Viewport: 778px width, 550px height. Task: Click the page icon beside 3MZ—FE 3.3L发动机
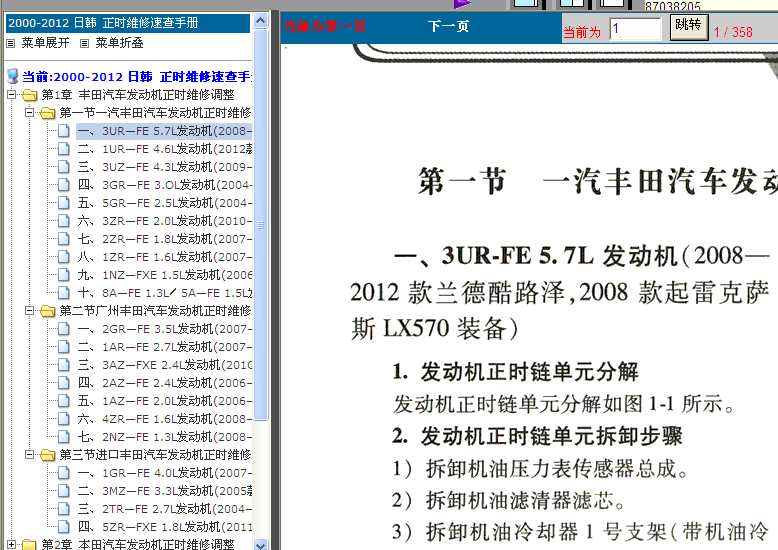(x=64, y=491)
